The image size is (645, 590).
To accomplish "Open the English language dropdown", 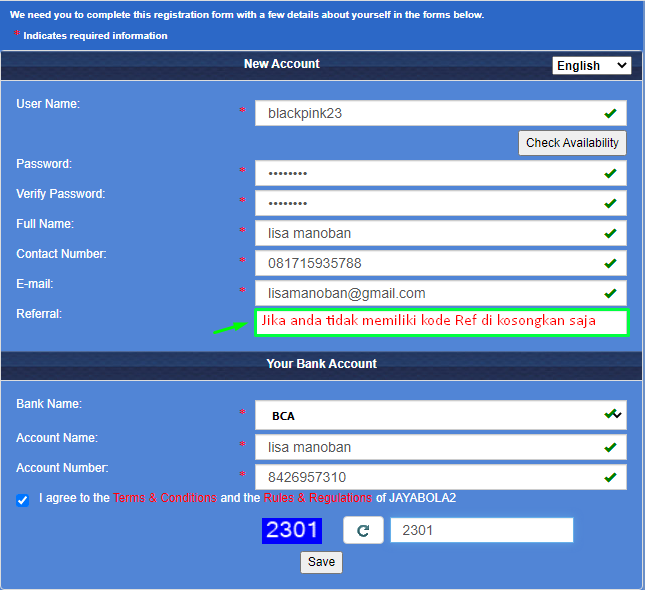I will tap(591, 65).
